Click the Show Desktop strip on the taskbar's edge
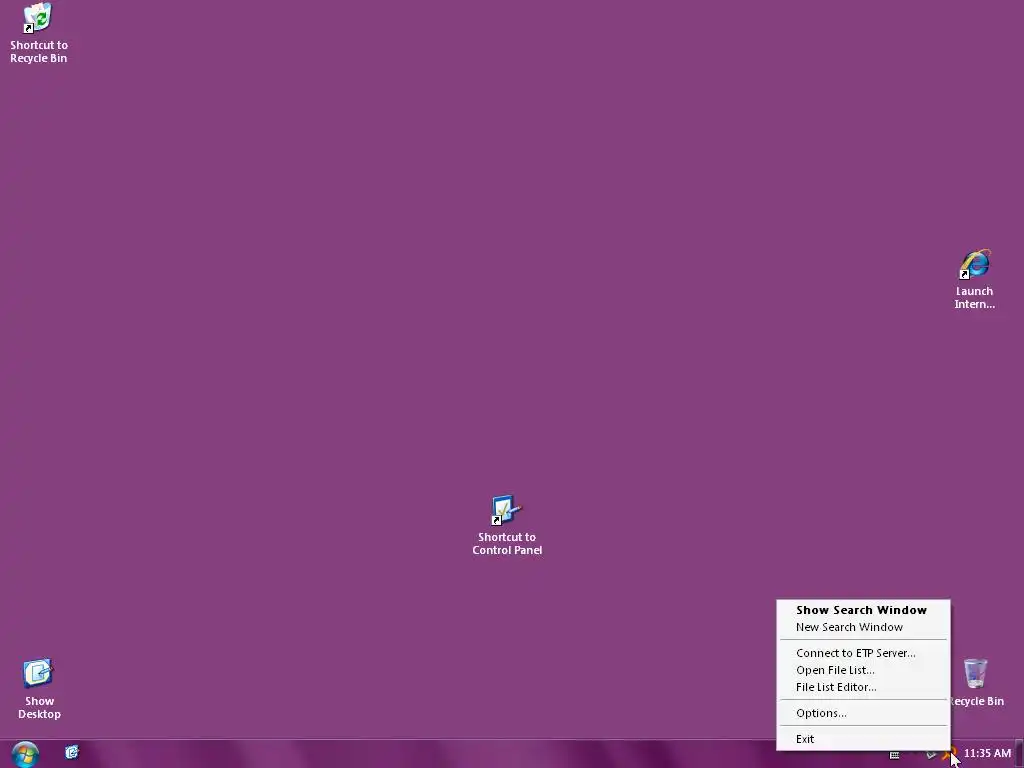 click(1019, 754)
